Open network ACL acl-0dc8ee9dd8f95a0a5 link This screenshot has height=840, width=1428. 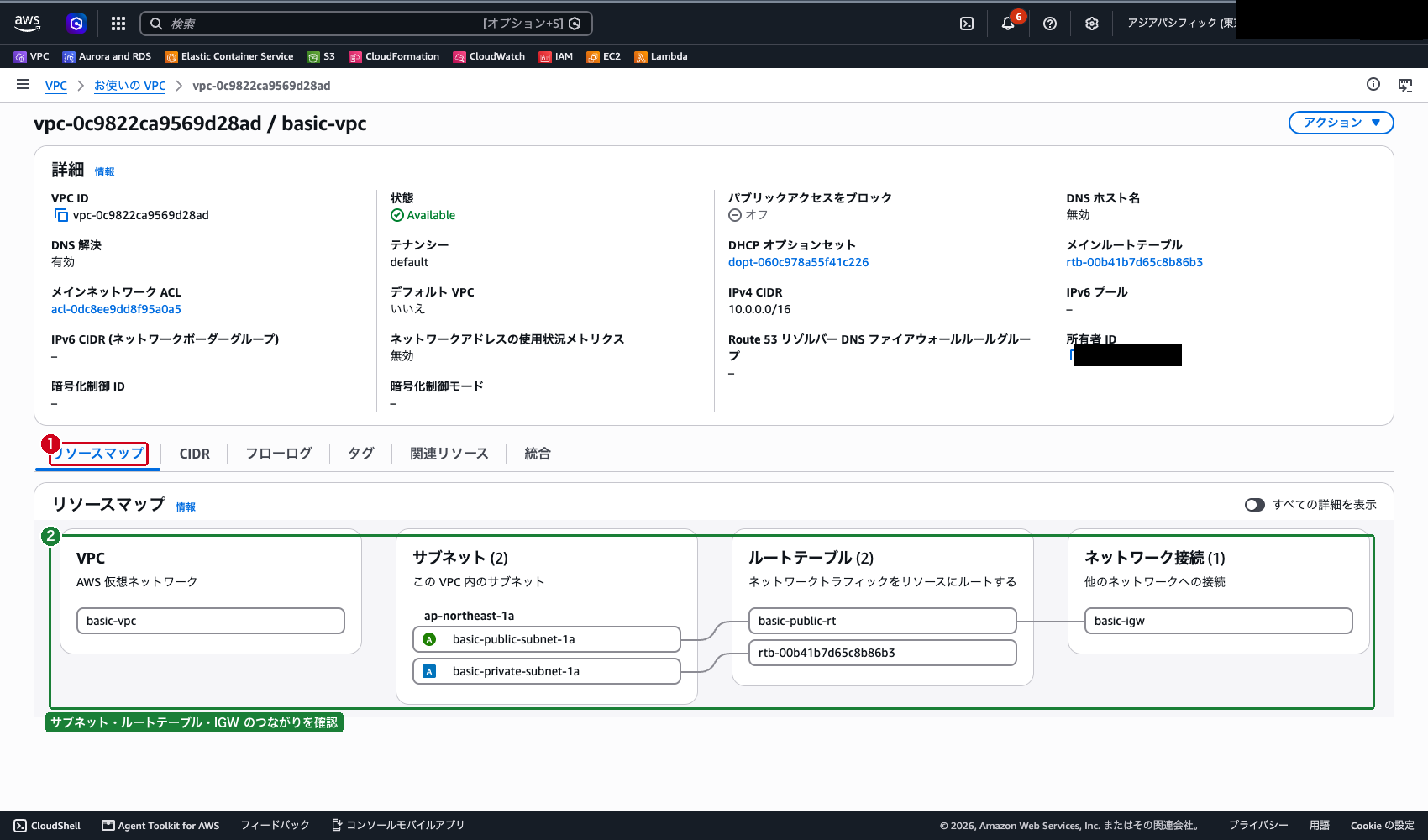116,309
